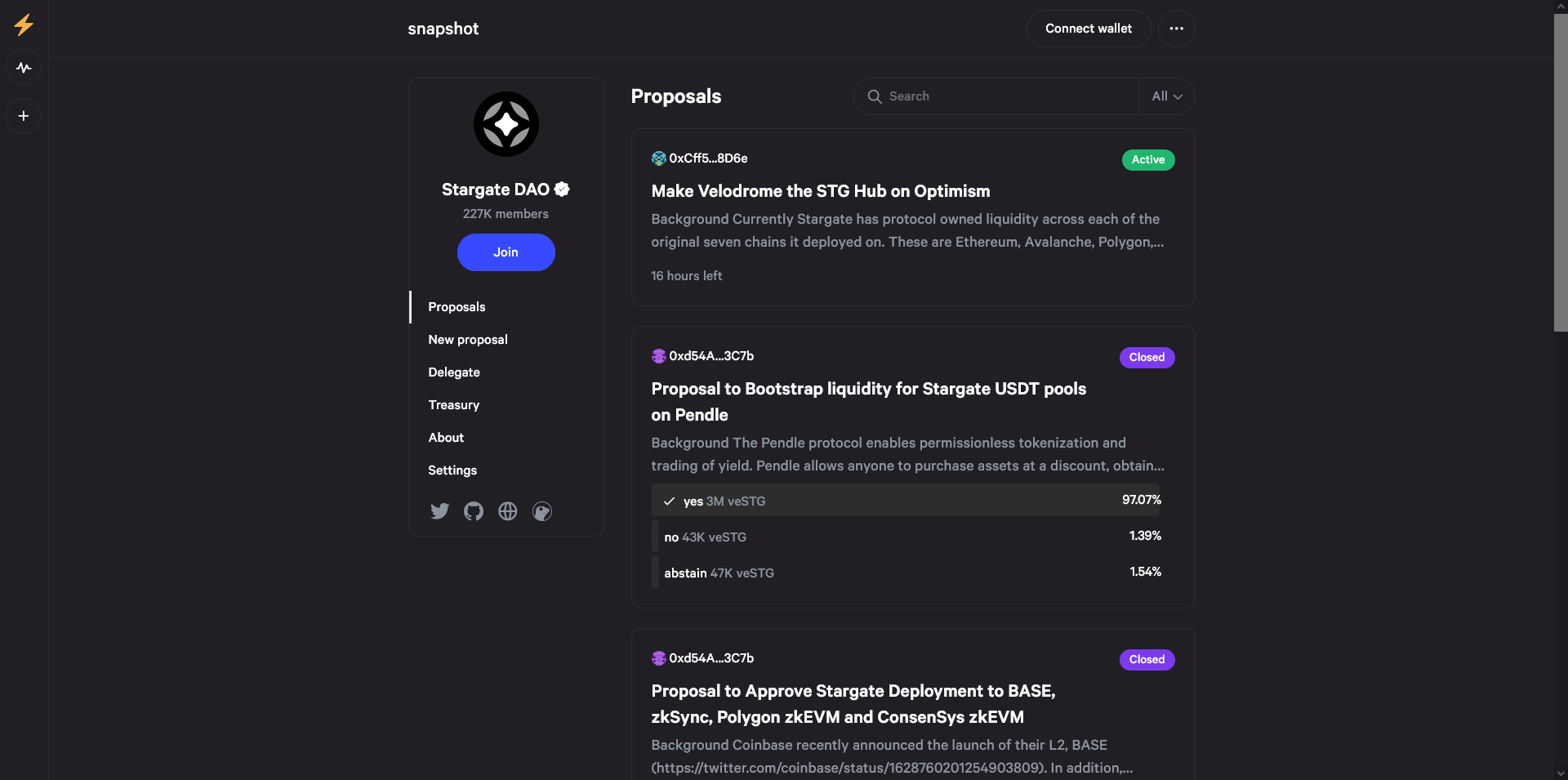Open the three-dots more options menu
The image size is (1568, 780).
[x=1176, y=29]
